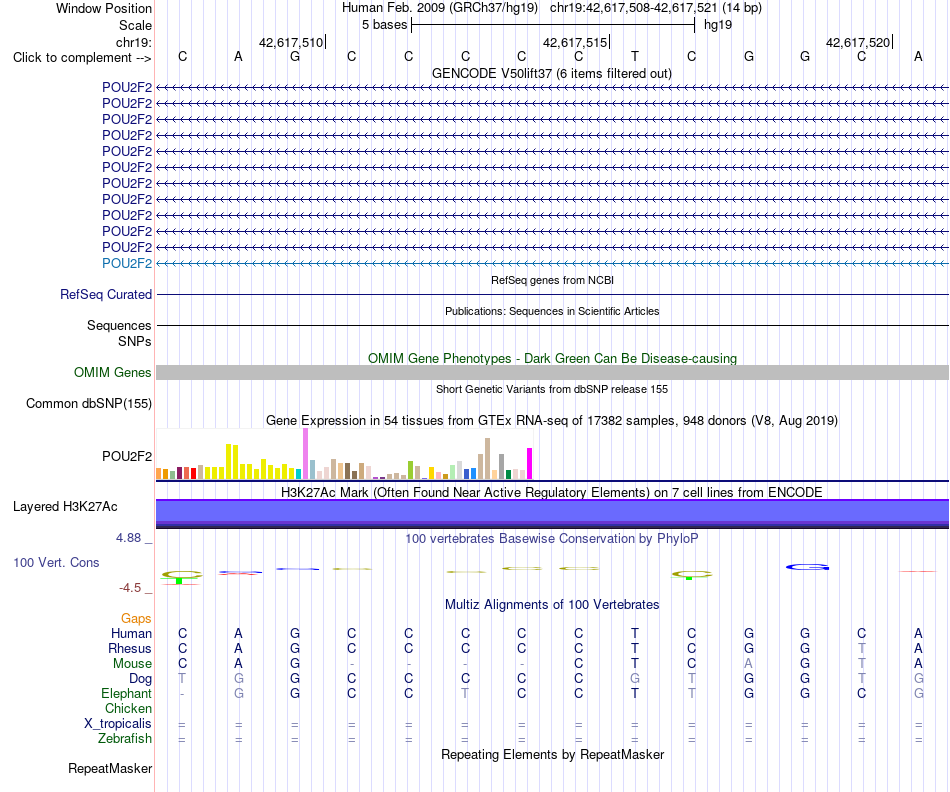Click the last A base in the top reference sequence
950x792 pixels.
tap(918, 56)
